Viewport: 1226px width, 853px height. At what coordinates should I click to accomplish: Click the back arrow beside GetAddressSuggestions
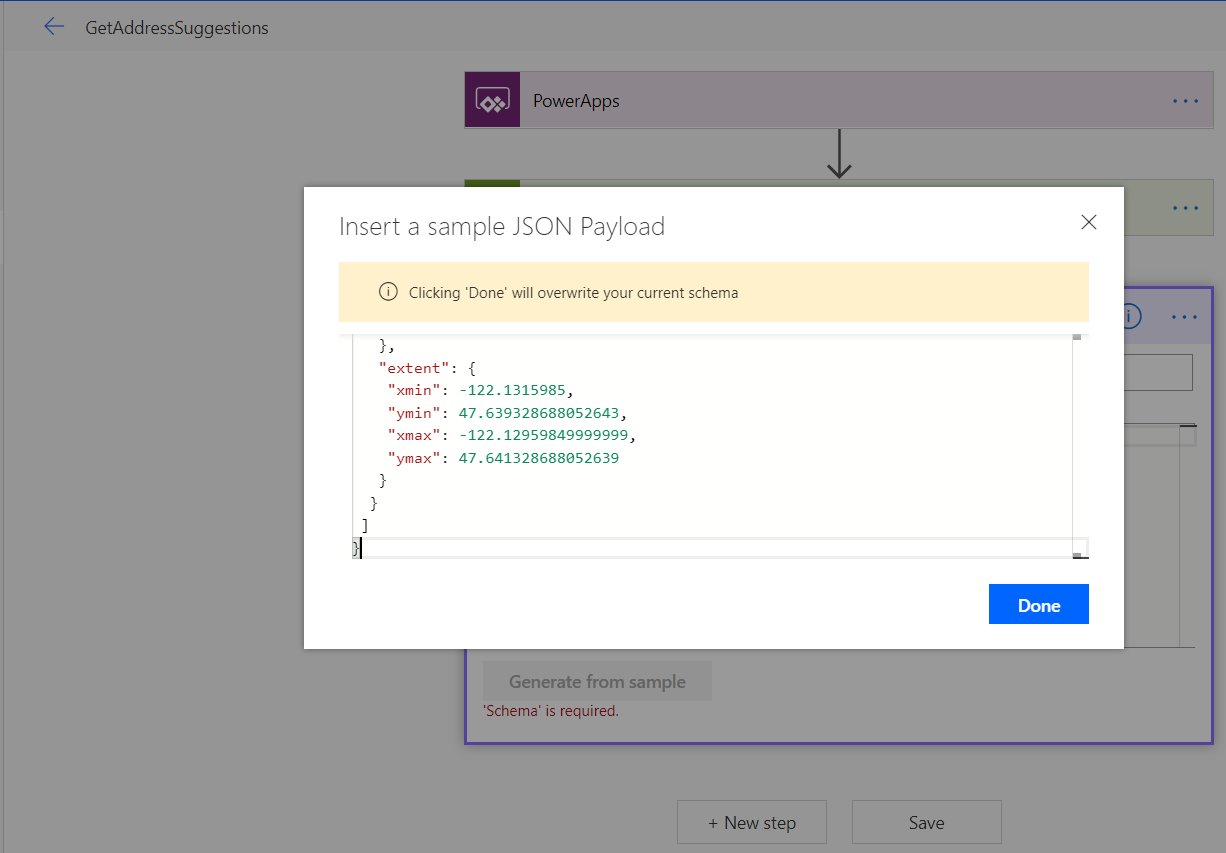pyautogui.click(x=54, y=27)
